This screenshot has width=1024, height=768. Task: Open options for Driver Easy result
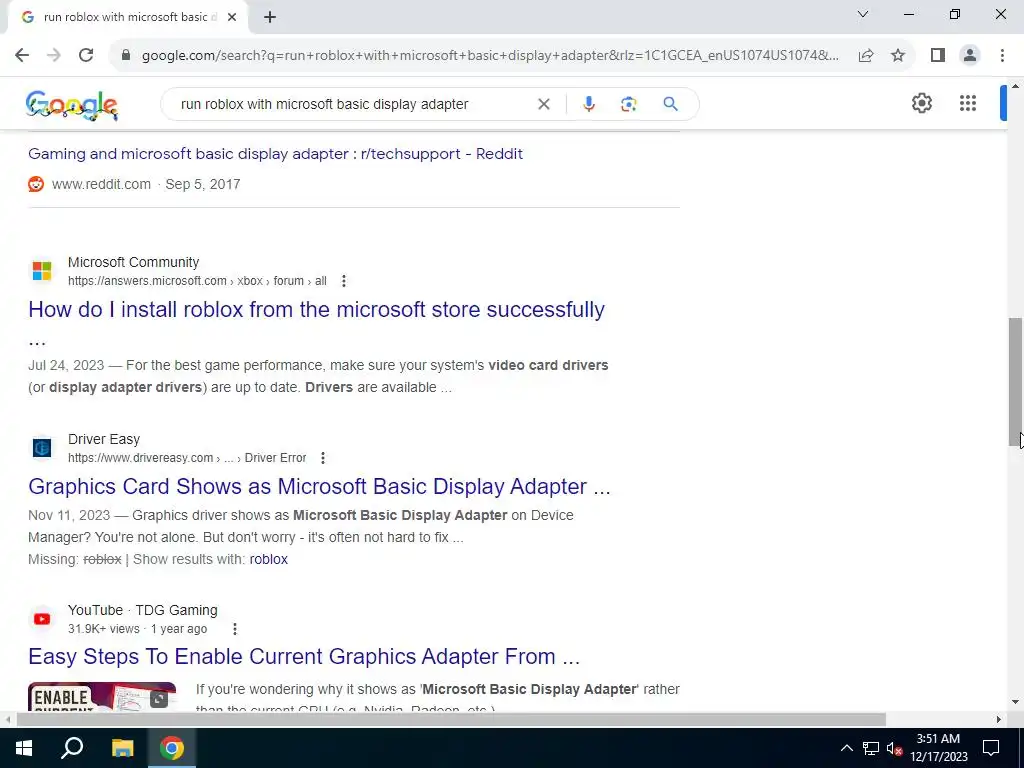(323, 458)
